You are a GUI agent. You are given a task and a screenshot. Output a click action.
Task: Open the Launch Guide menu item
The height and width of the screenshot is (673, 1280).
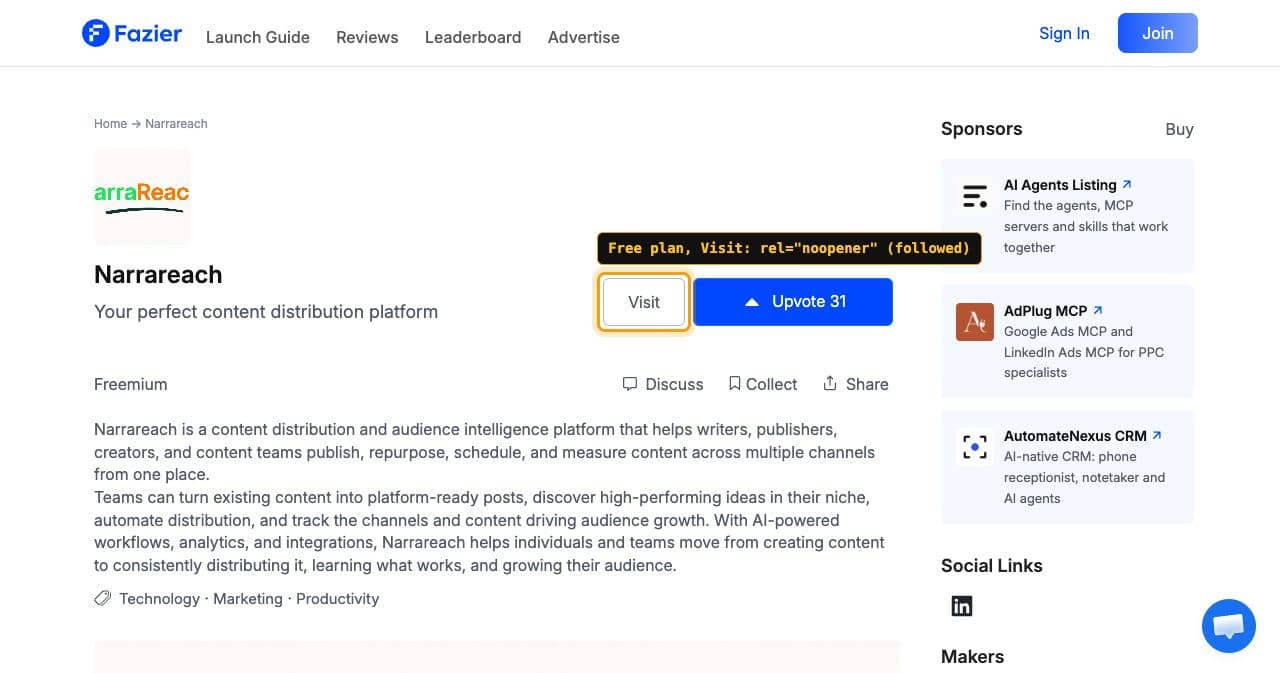click(x=258, y=37)
